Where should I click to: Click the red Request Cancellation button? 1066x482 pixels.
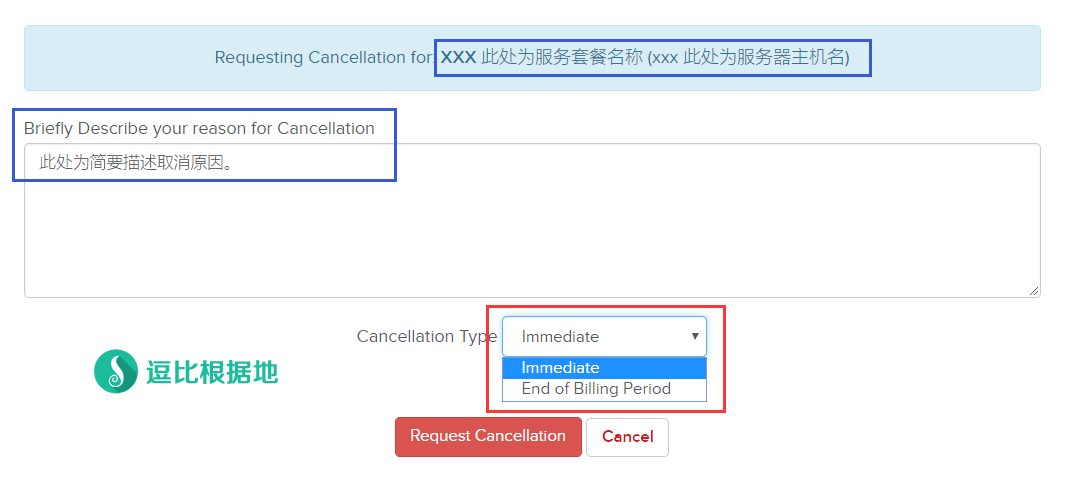tap(488, 436)
